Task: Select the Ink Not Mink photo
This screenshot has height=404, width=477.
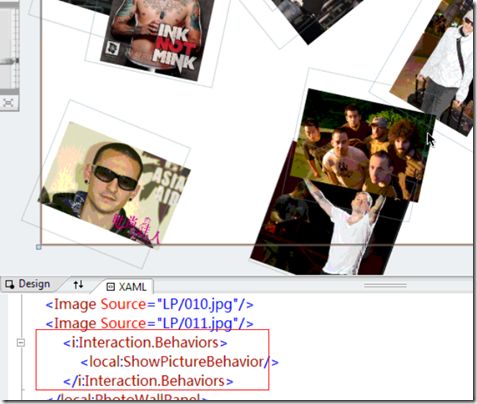Action: [x=158, y=37]
